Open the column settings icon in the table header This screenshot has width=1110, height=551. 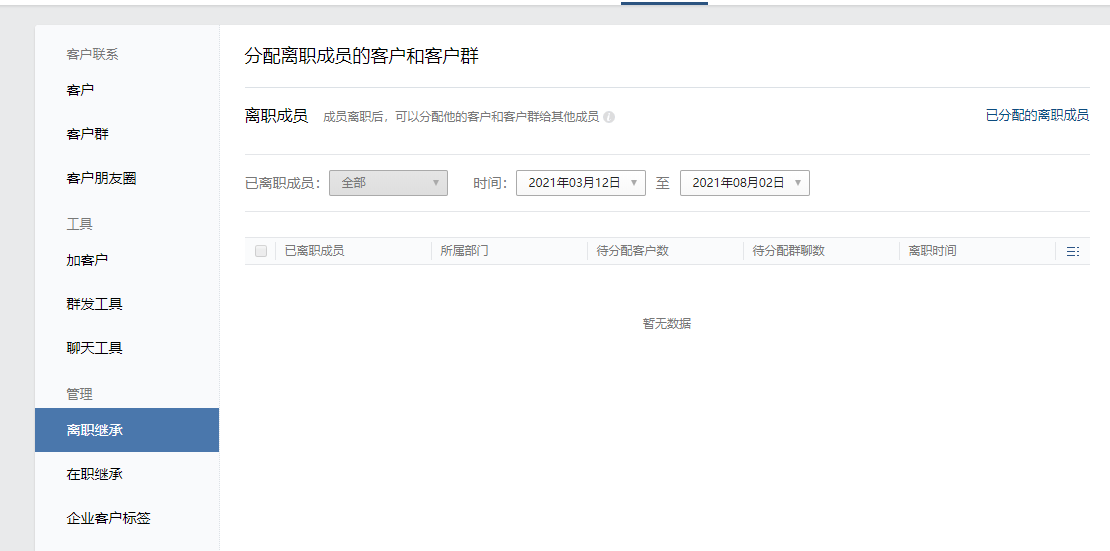(x=1072, y=252)
